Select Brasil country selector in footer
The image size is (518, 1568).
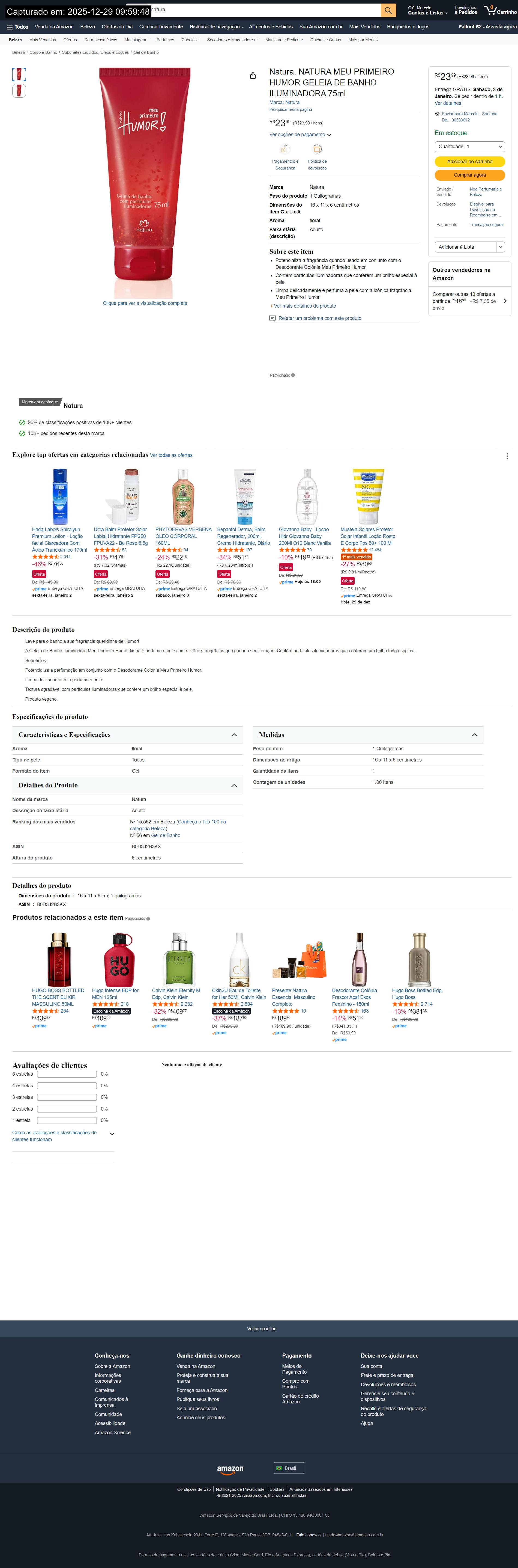[289, 1468]
